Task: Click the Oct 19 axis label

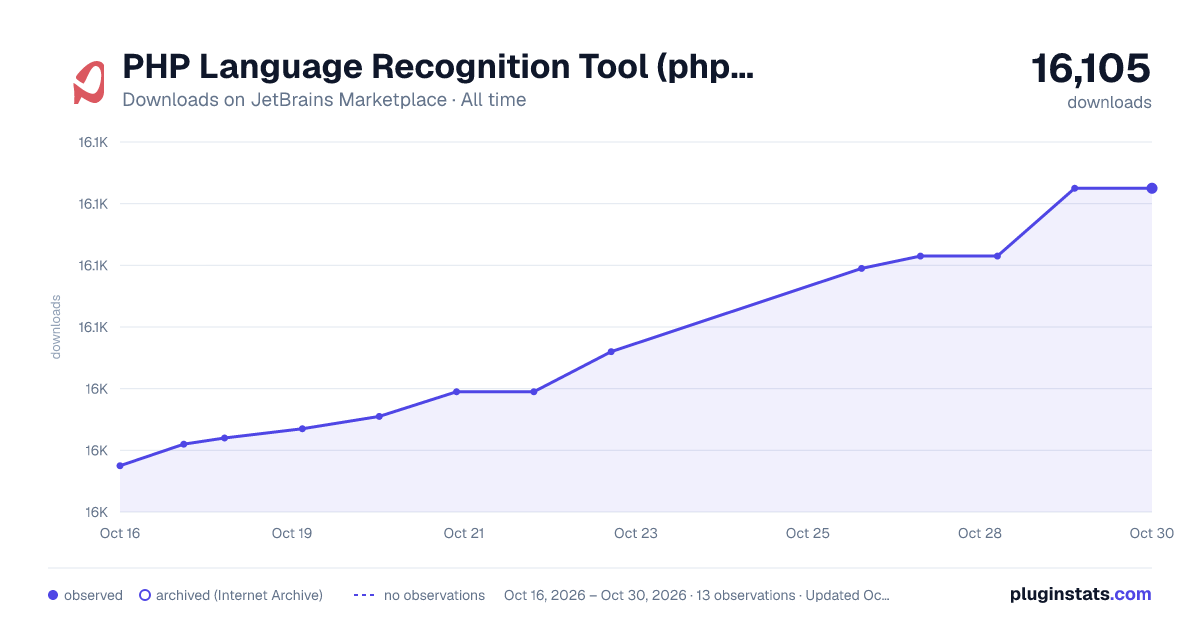Action: tap(292, 533)
